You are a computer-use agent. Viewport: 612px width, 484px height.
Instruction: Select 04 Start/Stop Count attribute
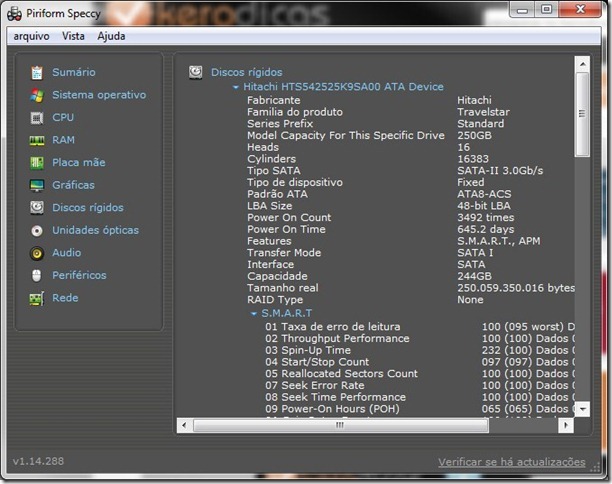tap(317, 362)
